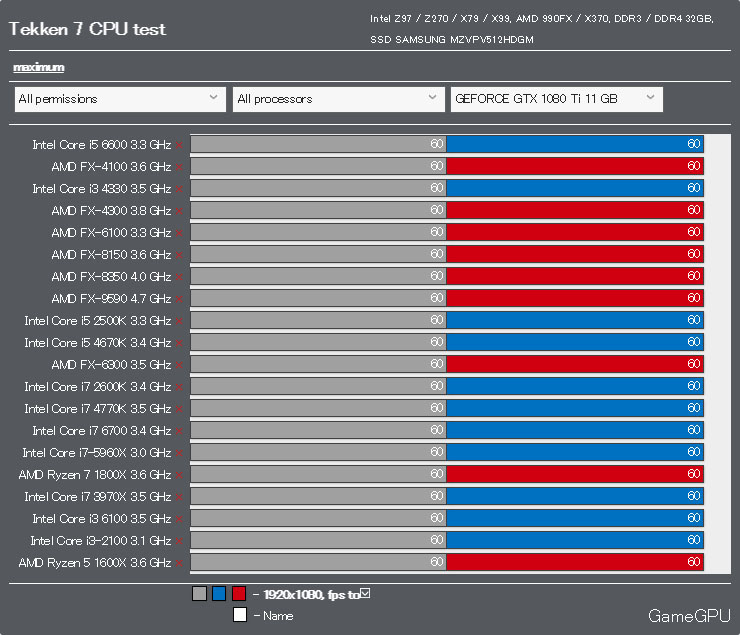The height and width of the screenshot is (635, 740).
Task: Click the red bar for AMD Ryzen 7 1800X
Action: 575,474
